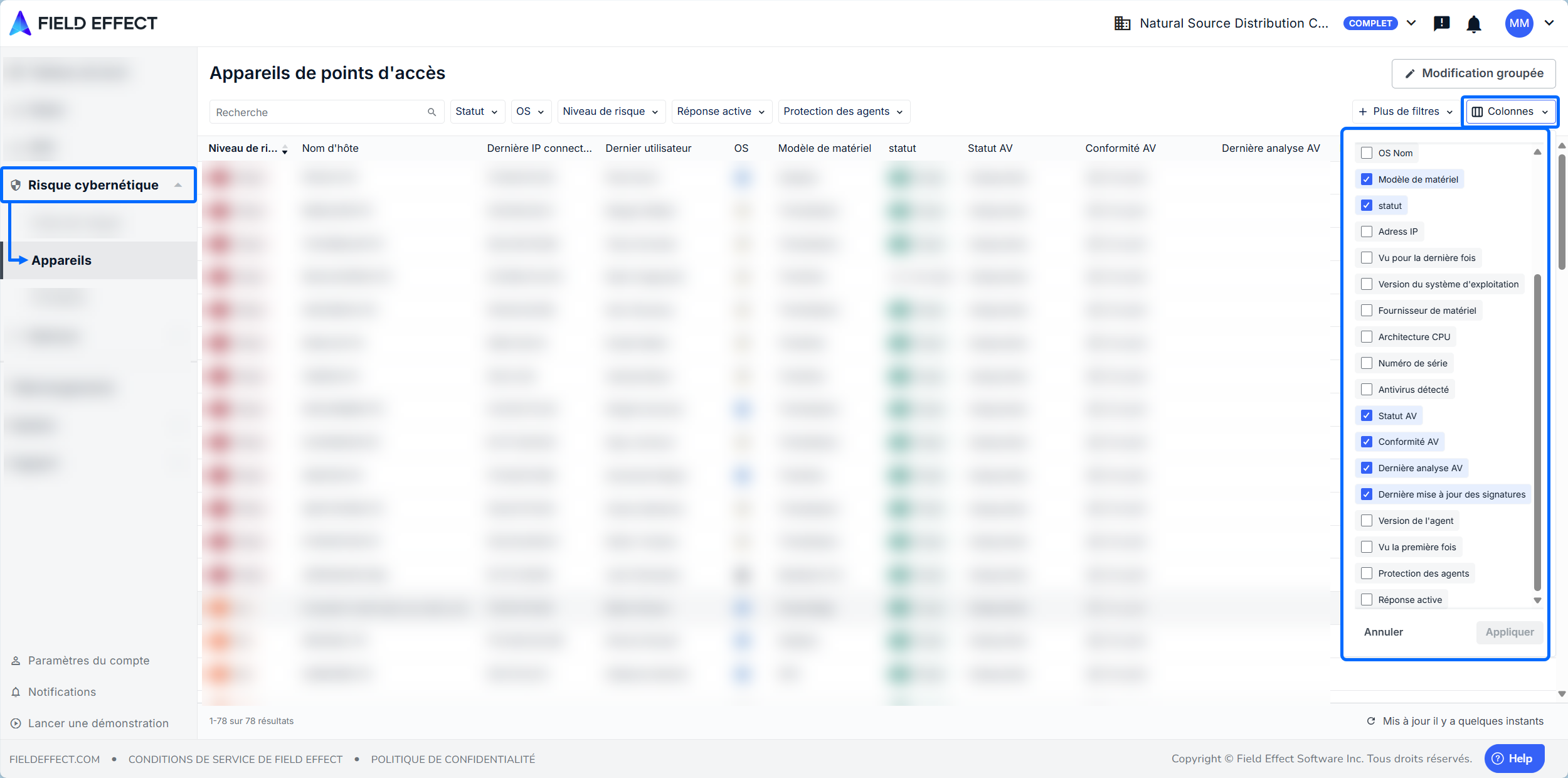
Task: Open the notifications bell icon
Action: point(1474,24)
